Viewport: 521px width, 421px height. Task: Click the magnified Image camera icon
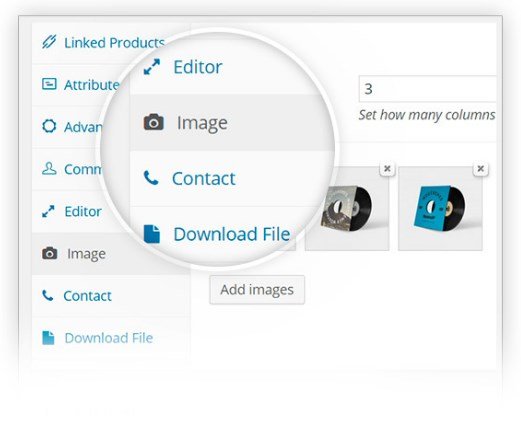pos(153,122)
